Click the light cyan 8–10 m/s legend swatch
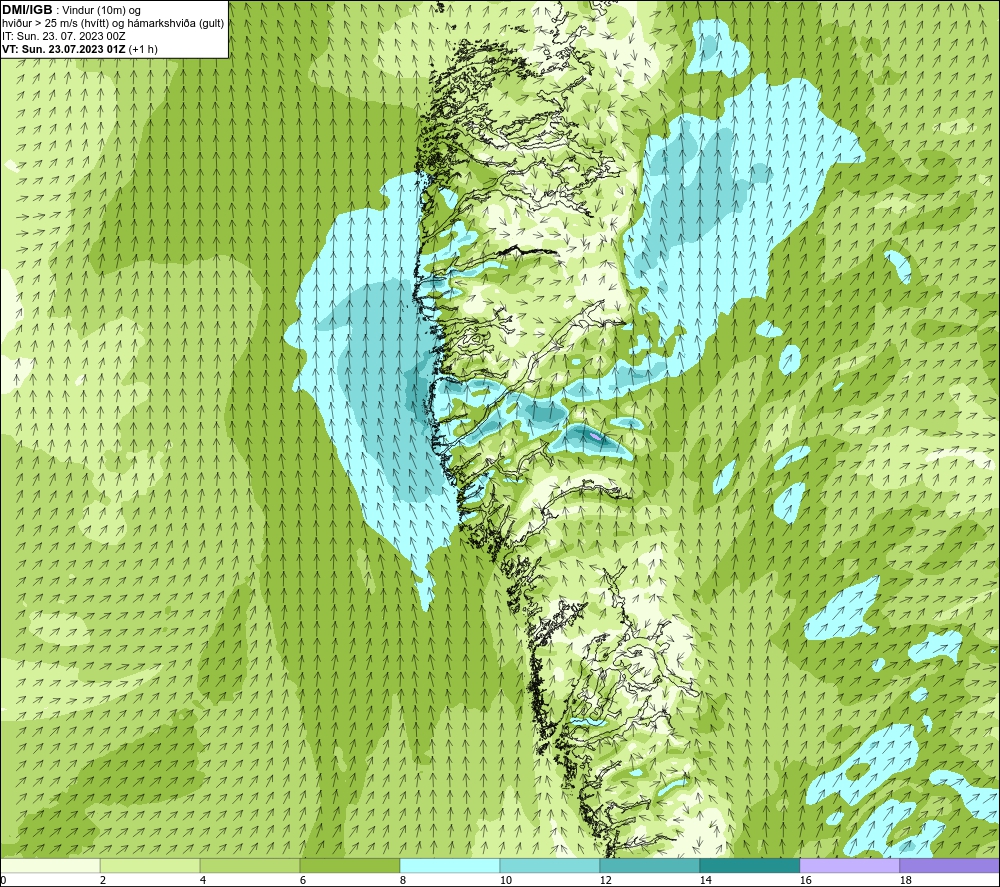This screenshot has width=1000, height=887. point(450,865)
